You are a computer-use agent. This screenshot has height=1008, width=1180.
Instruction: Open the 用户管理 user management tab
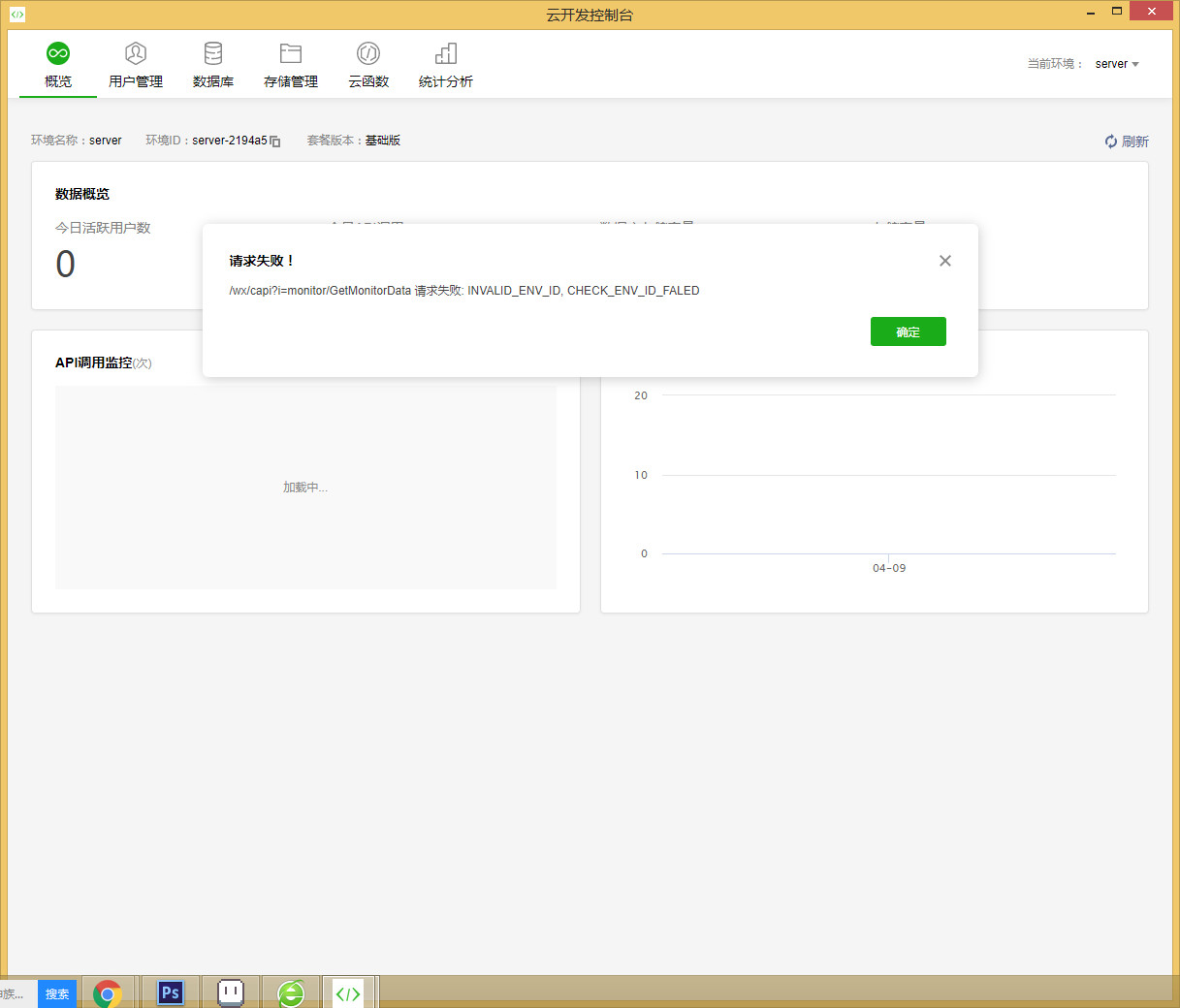coord(136,65)
